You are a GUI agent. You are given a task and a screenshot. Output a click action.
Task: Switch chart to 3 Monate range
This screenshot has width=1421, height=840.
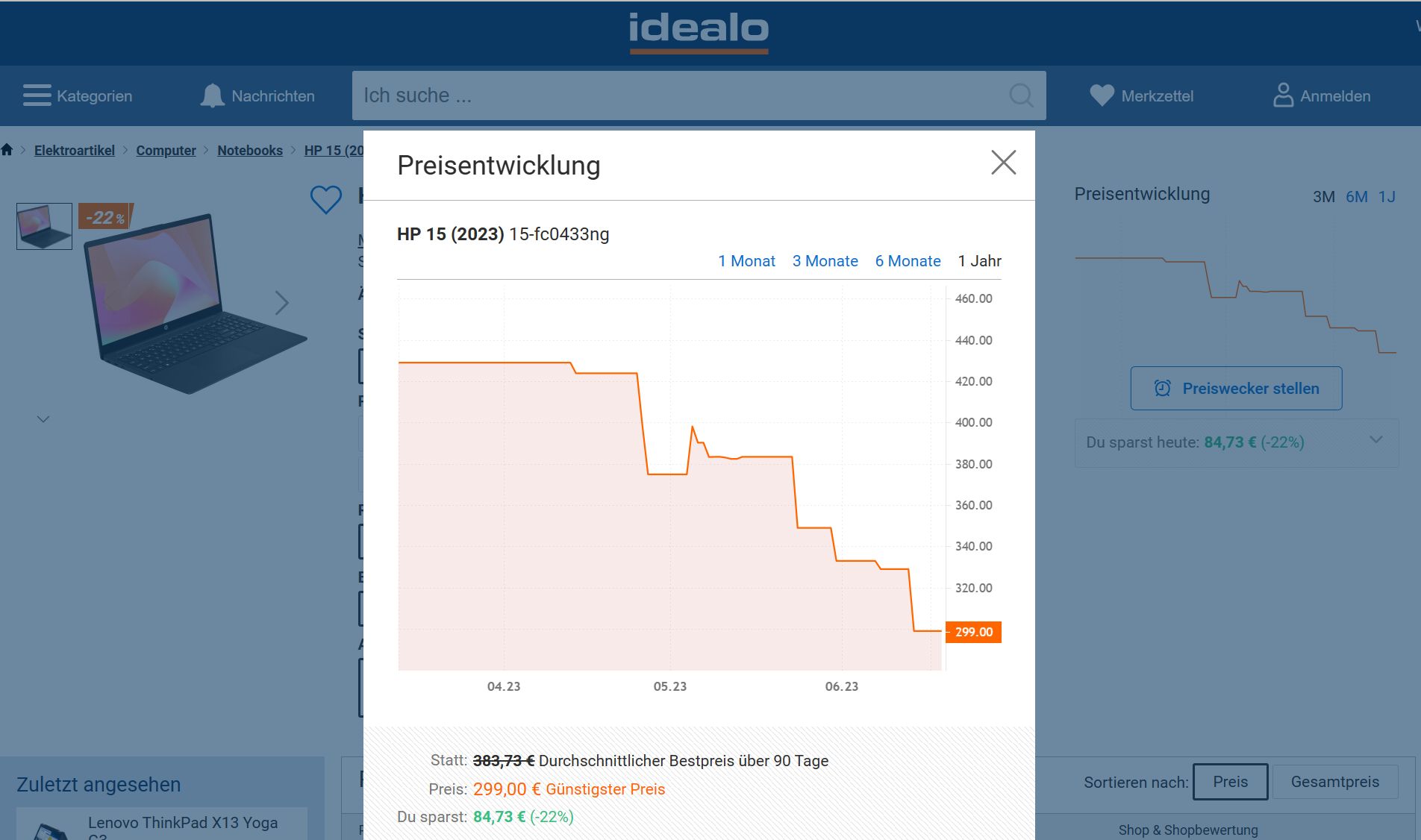click(825, 261)
